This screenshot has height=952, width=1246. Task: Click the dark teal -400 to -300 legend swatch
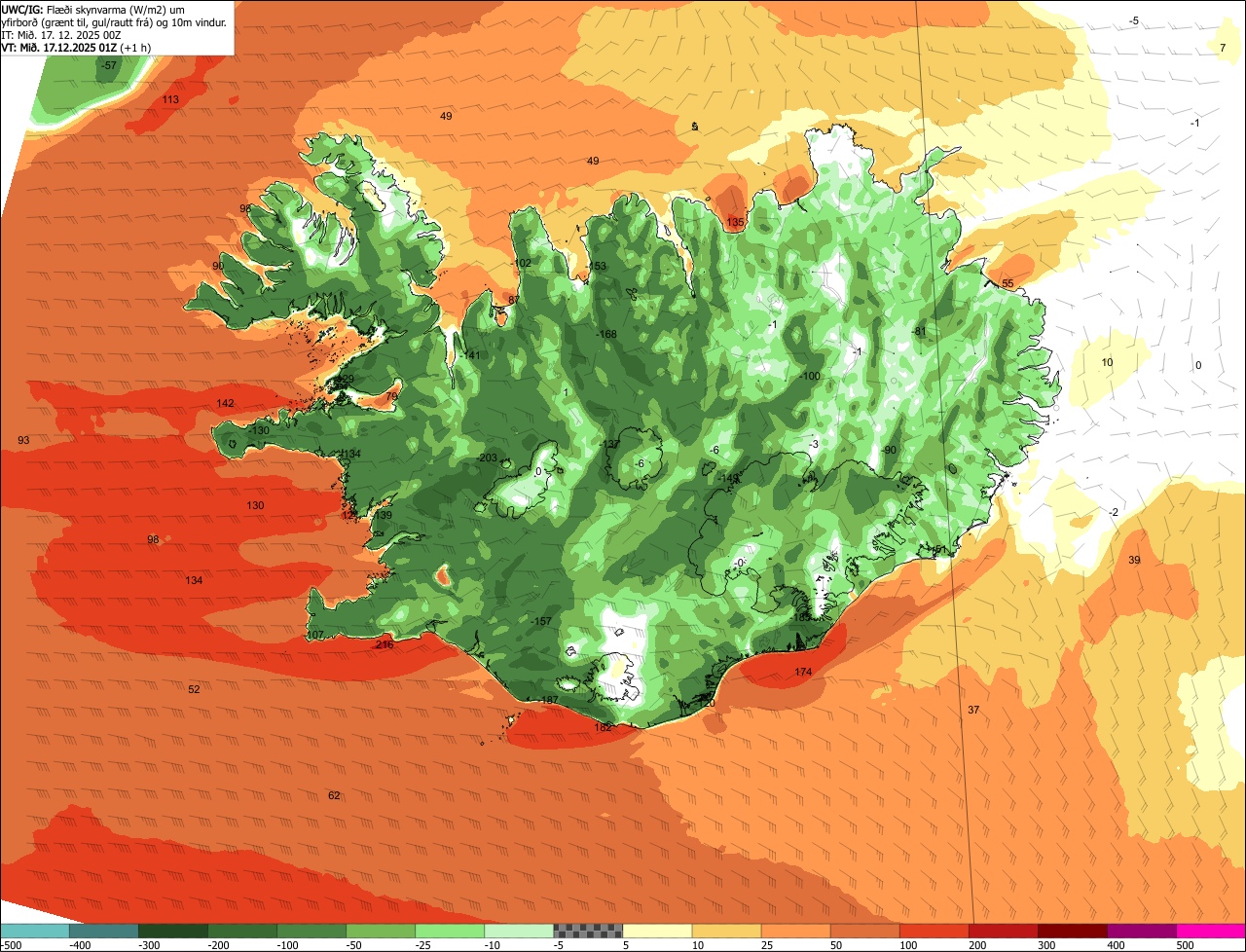coord(104,931)
